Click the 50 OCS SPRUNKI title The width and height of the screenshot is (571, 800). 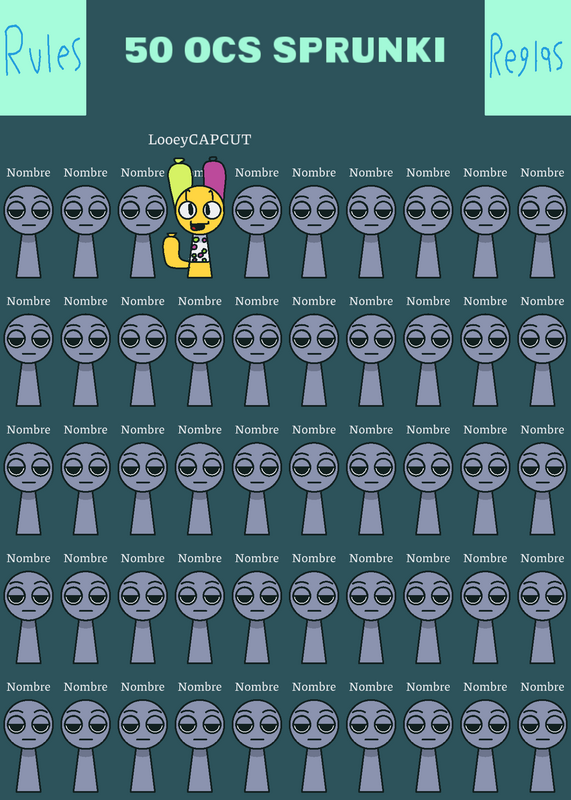point(285,50)
